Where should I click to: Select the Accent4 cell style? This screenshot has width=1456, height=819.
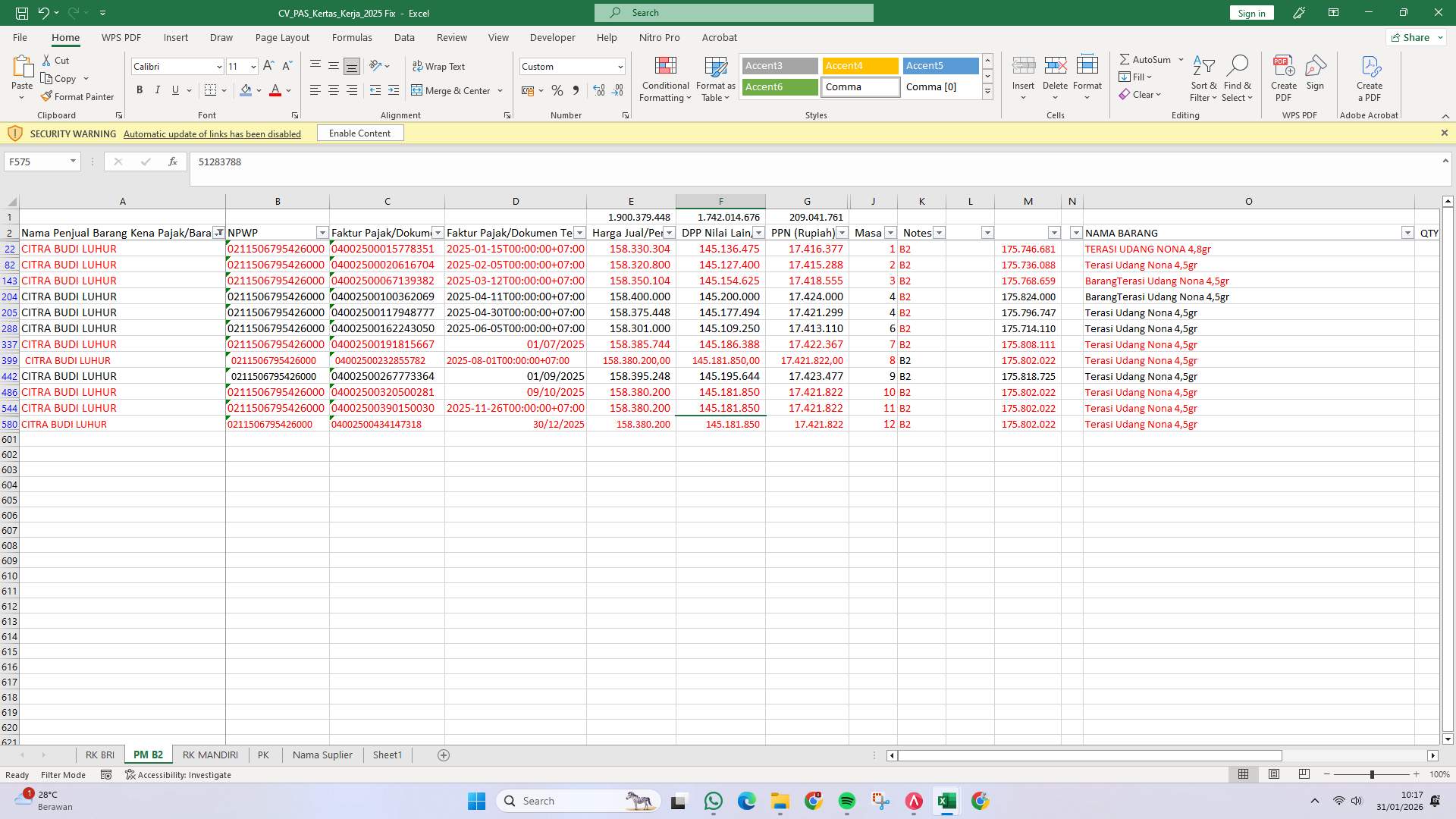(859, 65)
